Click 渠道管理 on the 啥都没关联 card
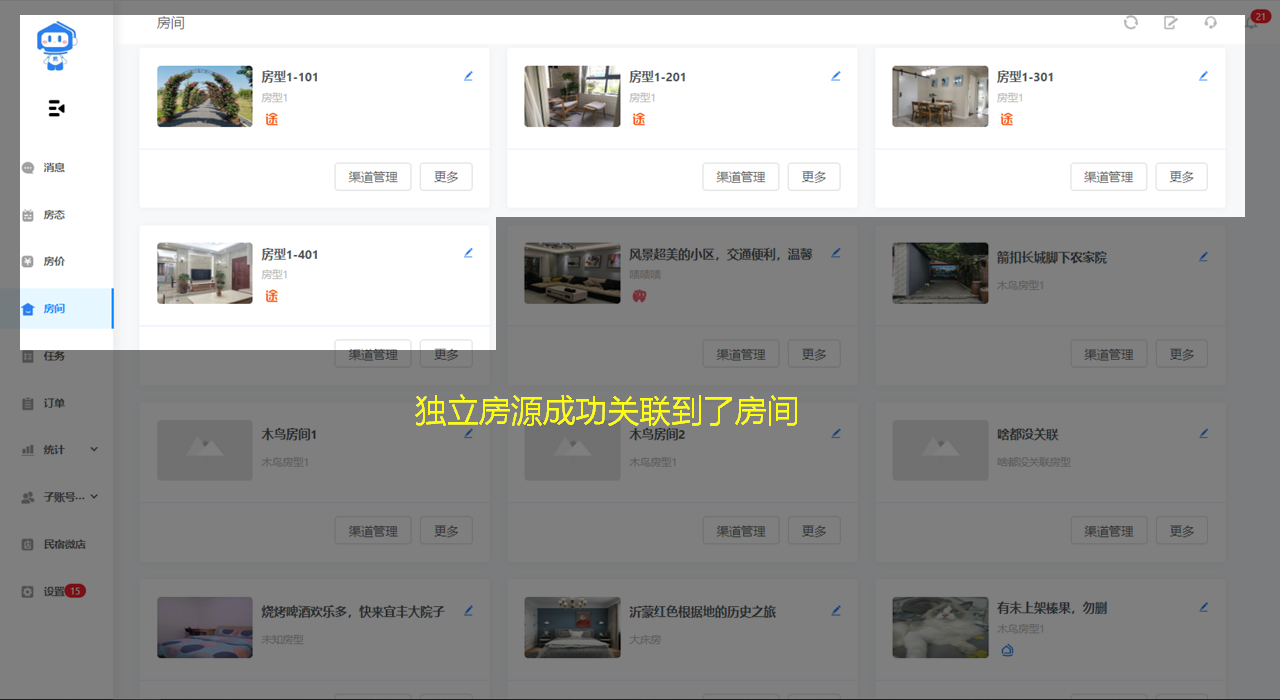 coord(1109,531)
